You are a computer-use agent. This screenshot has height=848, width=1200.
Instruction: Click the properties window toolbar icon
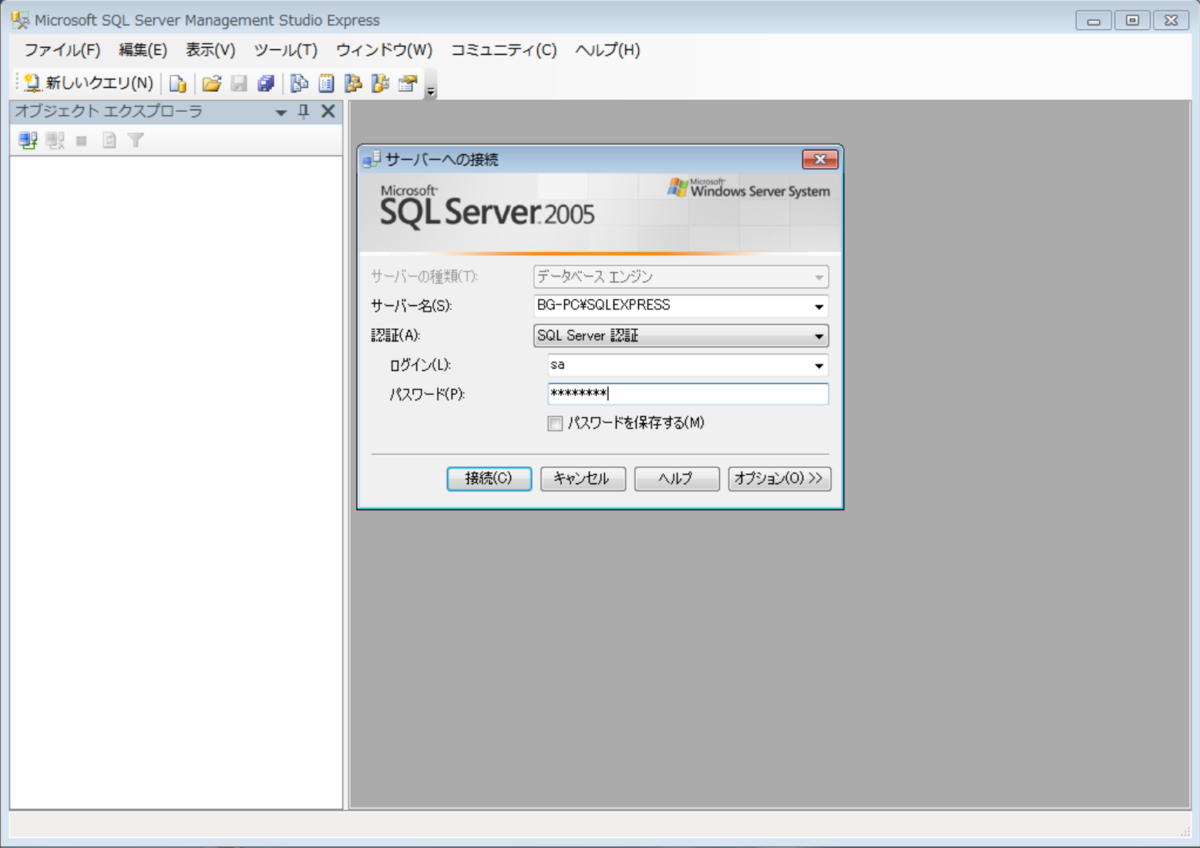tap(407, 84)
